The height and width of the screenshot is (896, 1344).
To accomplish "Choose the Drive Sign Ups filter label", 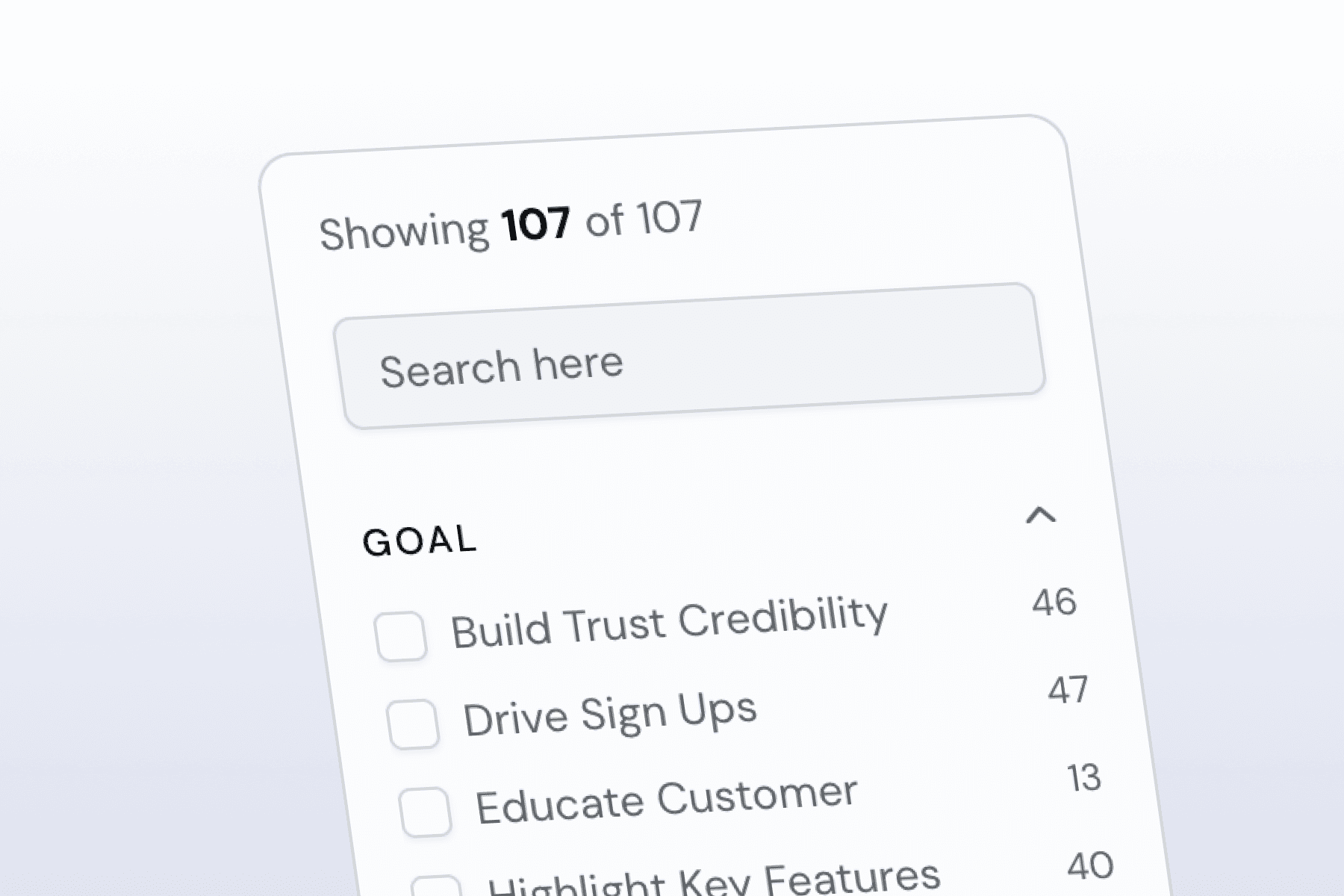I will point(609,714).
